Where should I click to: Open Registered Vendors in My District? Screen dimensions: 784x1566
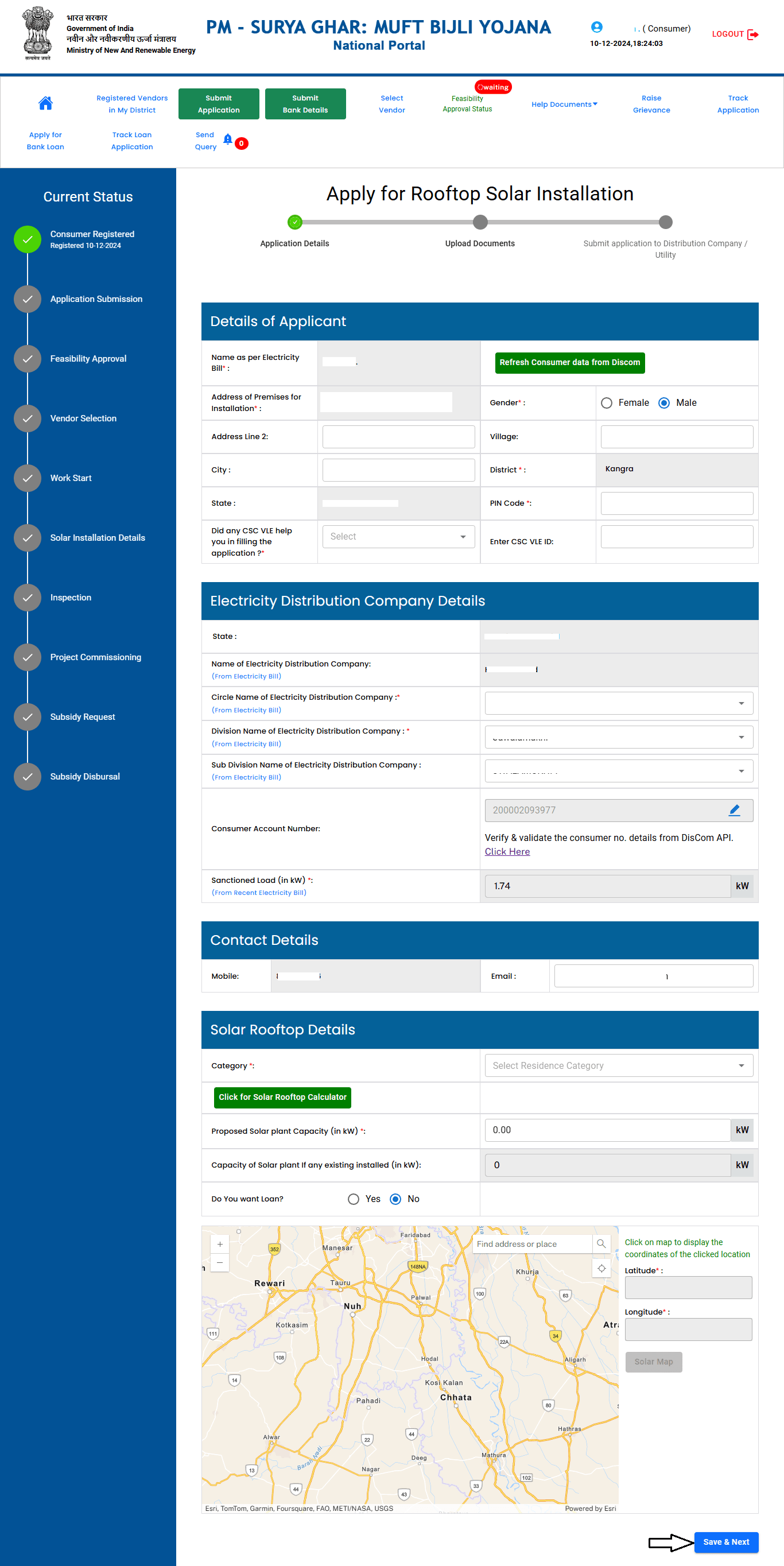pos(132,104)
